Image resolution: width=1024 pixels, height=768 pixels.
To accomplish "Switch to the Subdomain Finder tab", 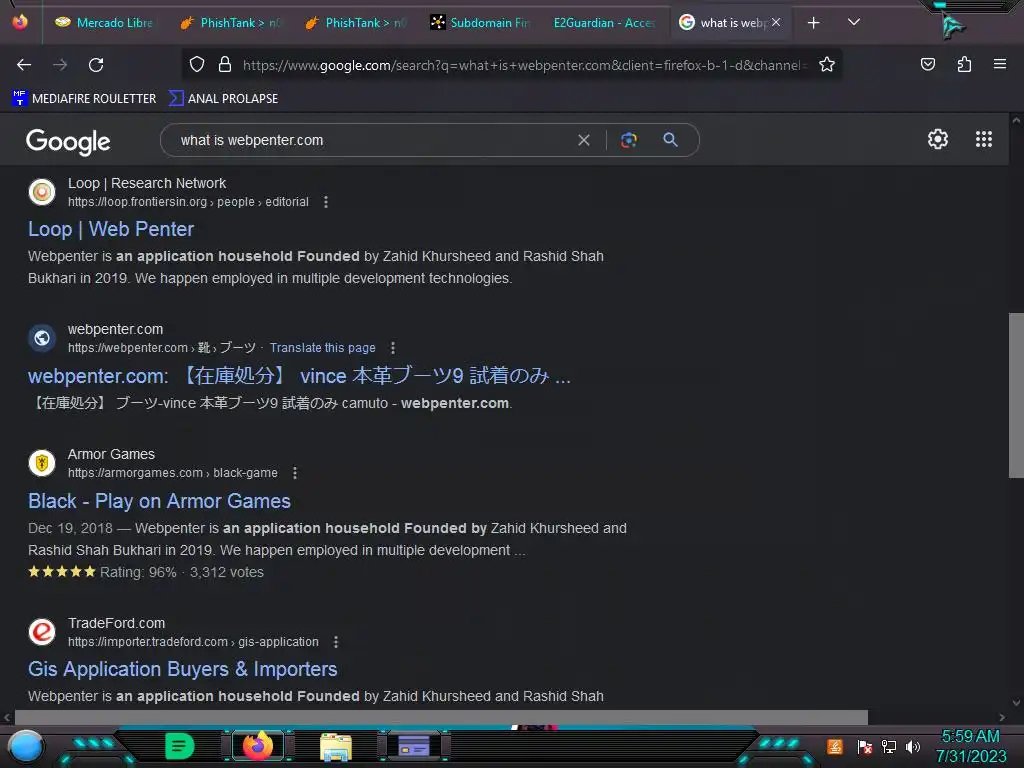I will pos(480,23).
